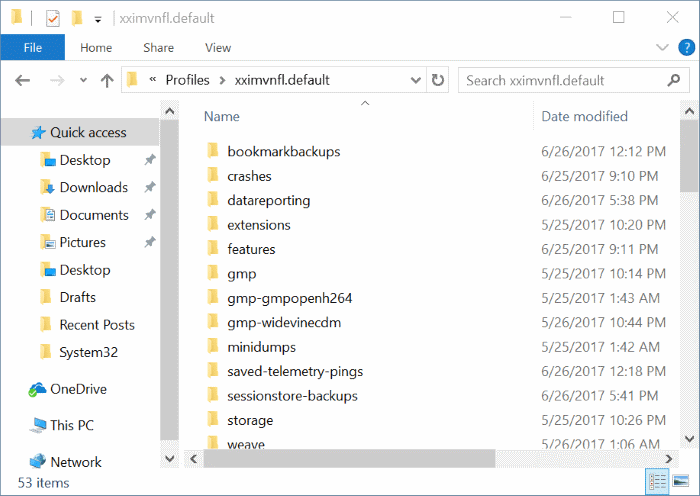Viewport: 700px width, 496px height.
Task: Select OneDrive in navigation pane
Action: (78, 389)
